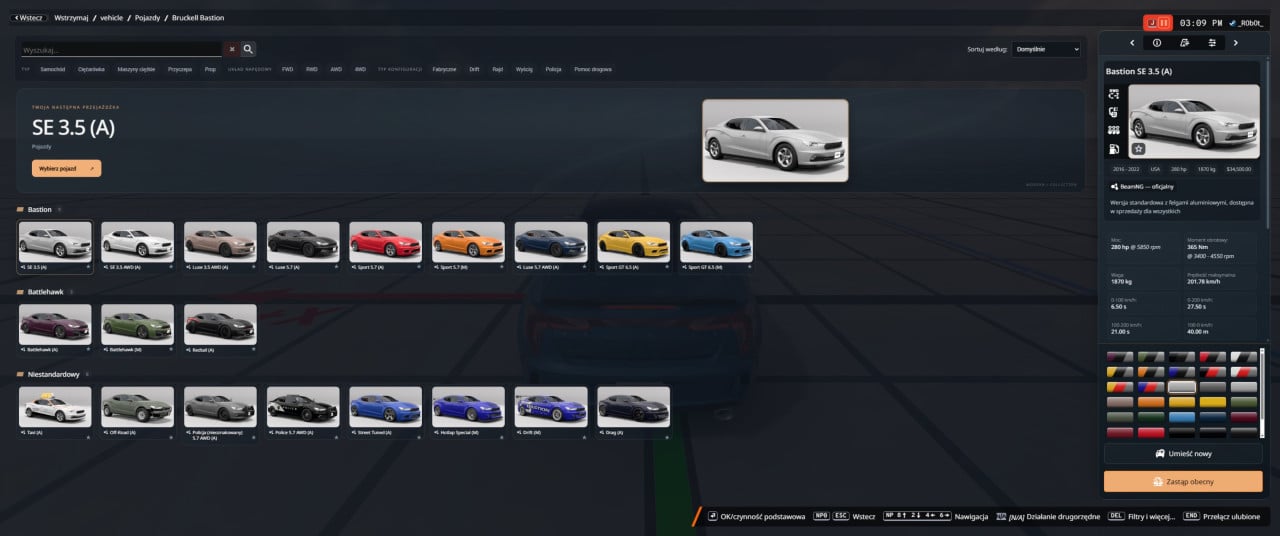Click the gearbox transmission icon beside preview
The height and width of the screenshot is (536, 1280).
(1114, 112)
